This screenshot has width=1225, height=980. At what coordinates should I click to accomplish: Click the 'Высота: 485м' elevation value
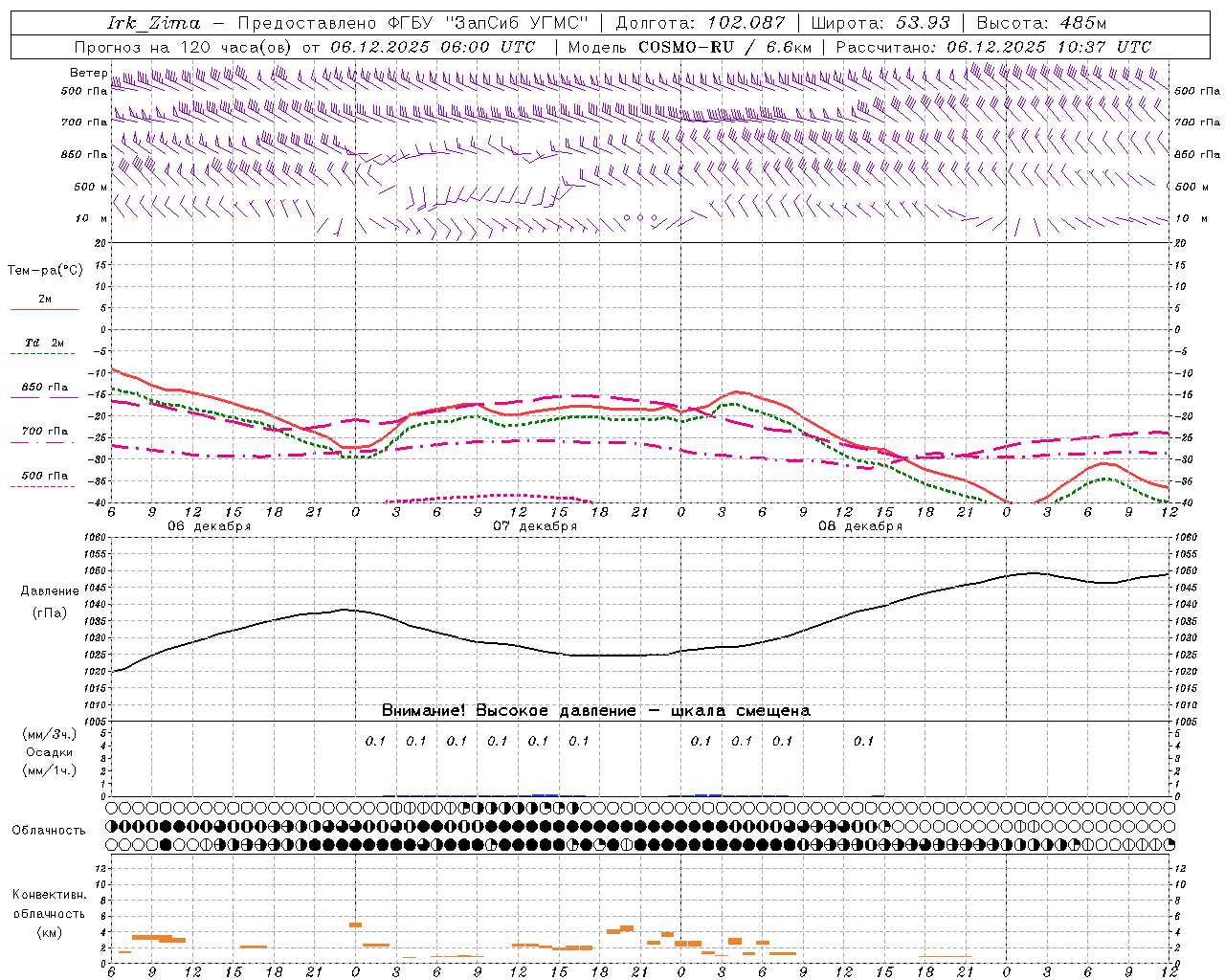pos(1041,23)
